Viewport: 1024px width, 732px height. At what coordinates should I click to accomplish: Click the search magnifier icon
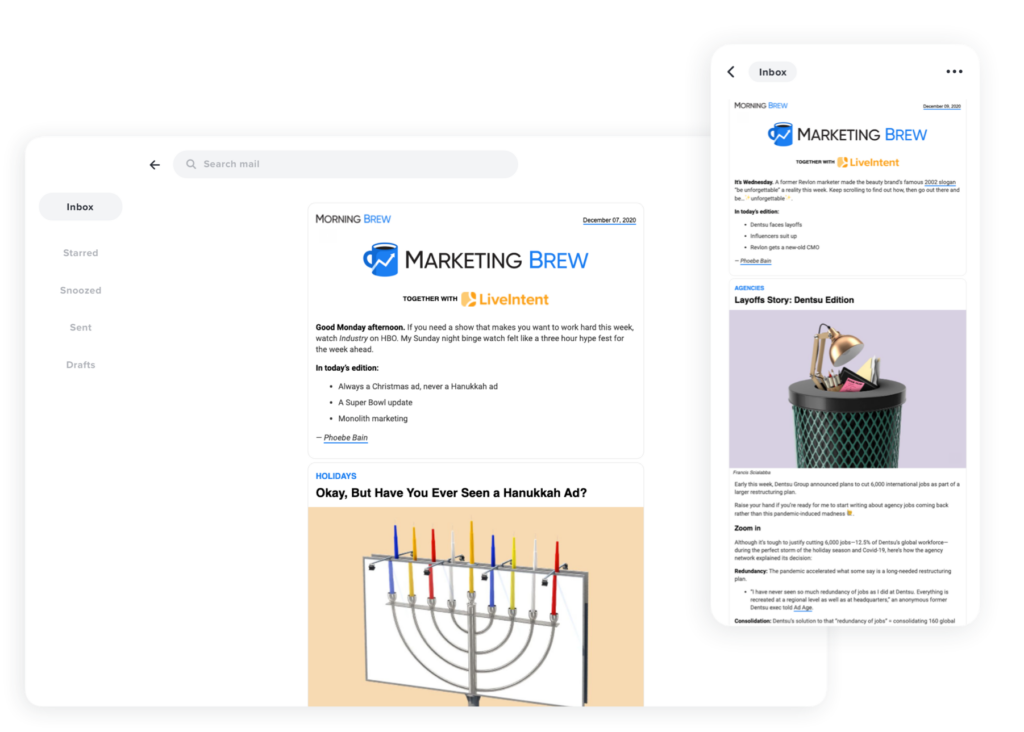pyautogui.click(x=191, y=164)
